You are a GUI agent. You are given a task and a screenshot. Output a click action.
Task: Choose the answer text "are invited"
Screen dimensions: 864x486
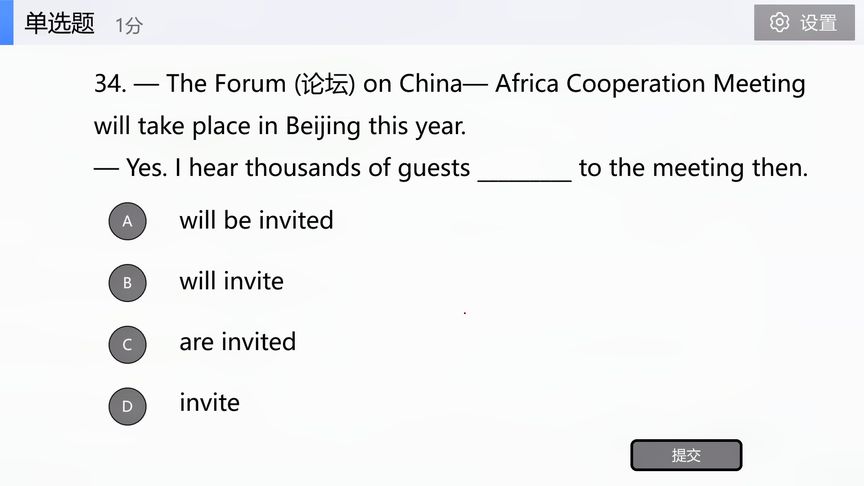click(x=237, y=342)
